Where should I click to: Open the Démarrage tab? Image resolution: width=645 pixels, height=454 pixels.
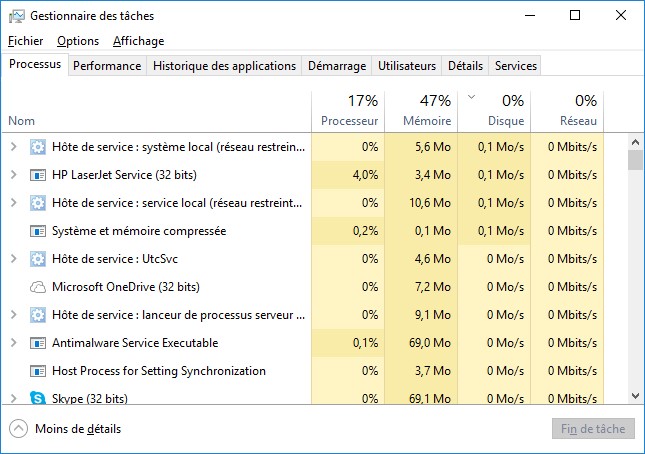click(336, 66)
